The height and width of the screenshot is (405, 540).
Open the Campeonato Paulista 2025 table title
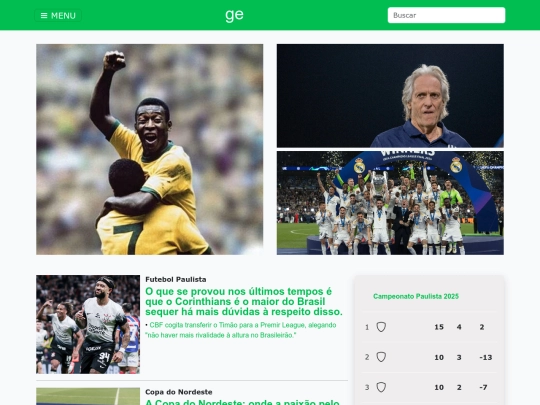click(x=416, y=296)
